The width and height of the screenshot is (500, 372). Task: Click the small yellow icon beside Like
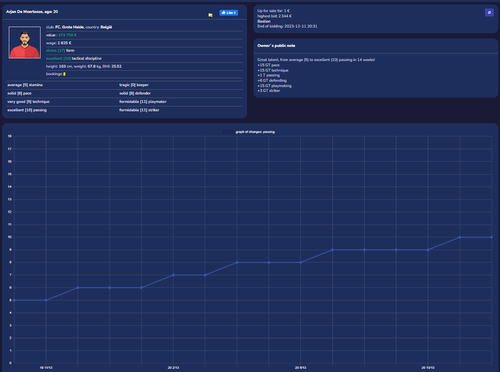[x=210, y=15]
